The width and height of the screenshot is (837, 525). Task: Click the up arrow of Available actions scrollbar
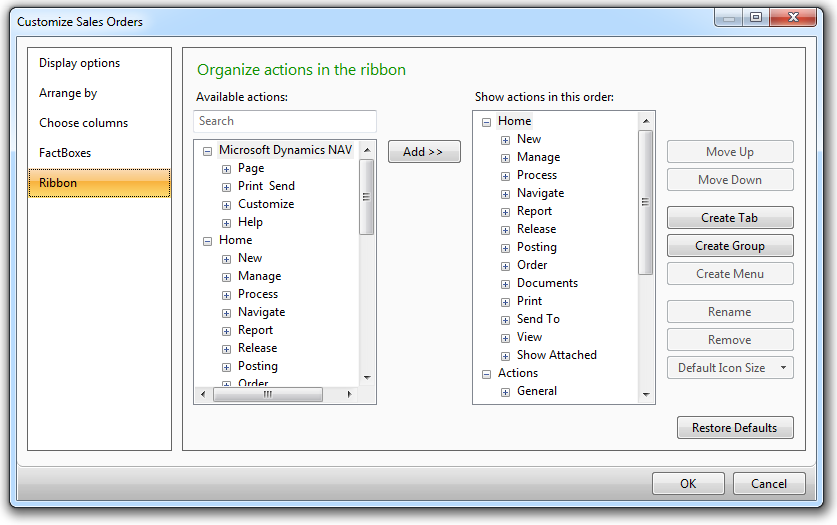click(367, 150)
